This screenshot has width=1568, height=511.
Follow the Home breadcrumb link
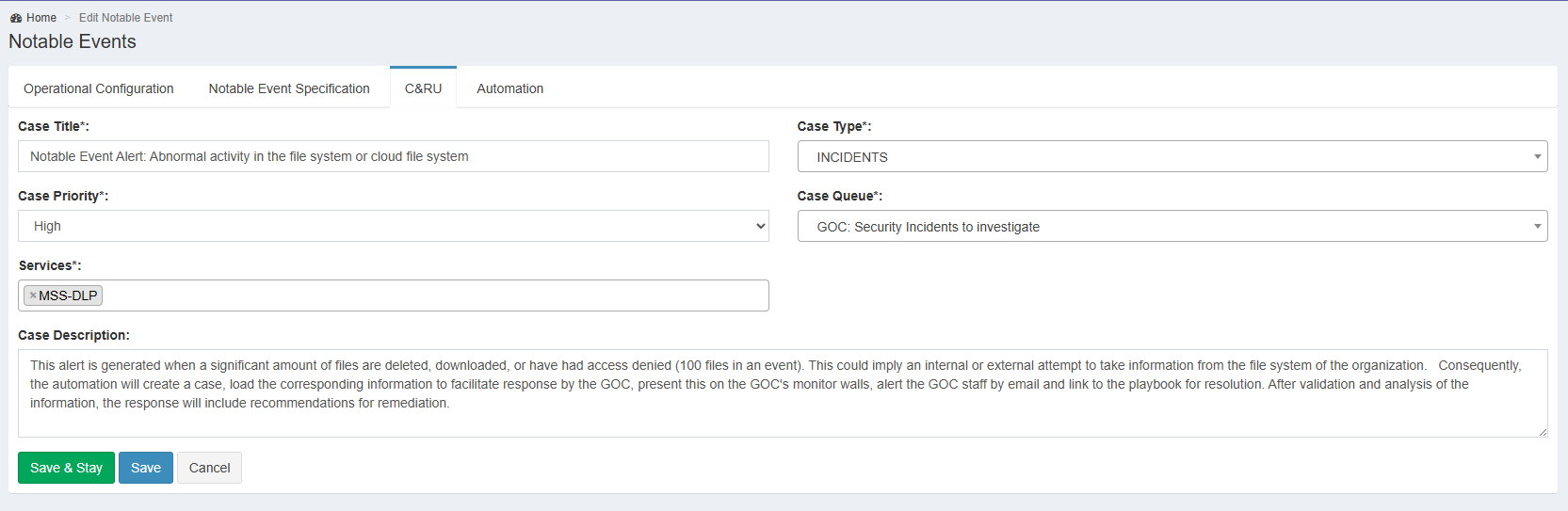[x=41, y=18]
